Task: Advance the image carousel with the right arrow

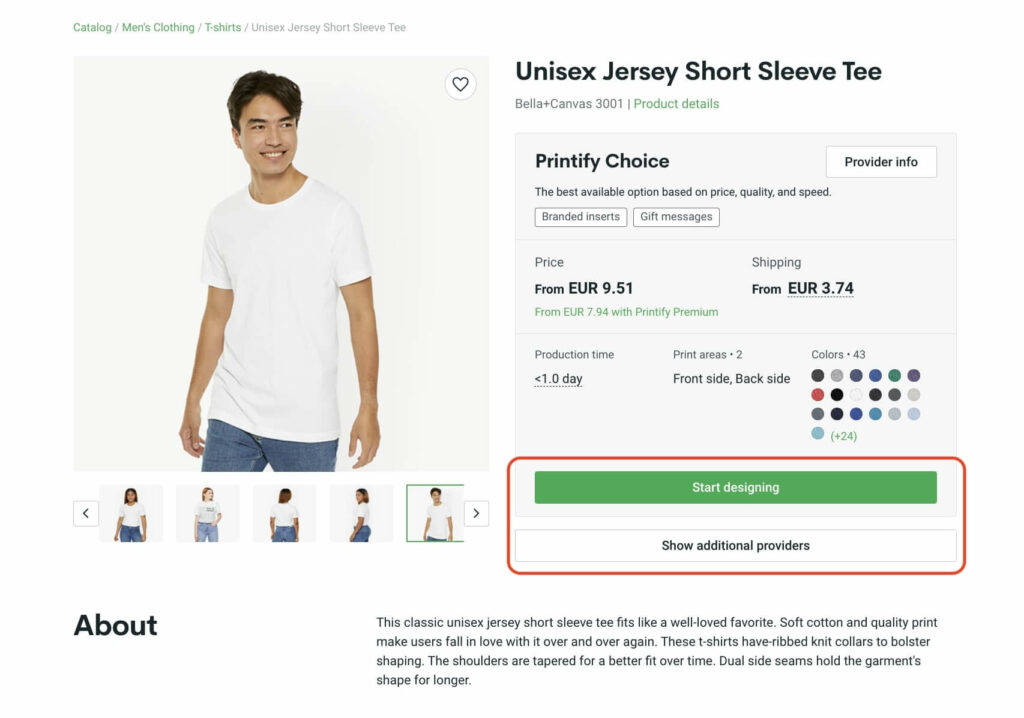Action: coord(476,512)
